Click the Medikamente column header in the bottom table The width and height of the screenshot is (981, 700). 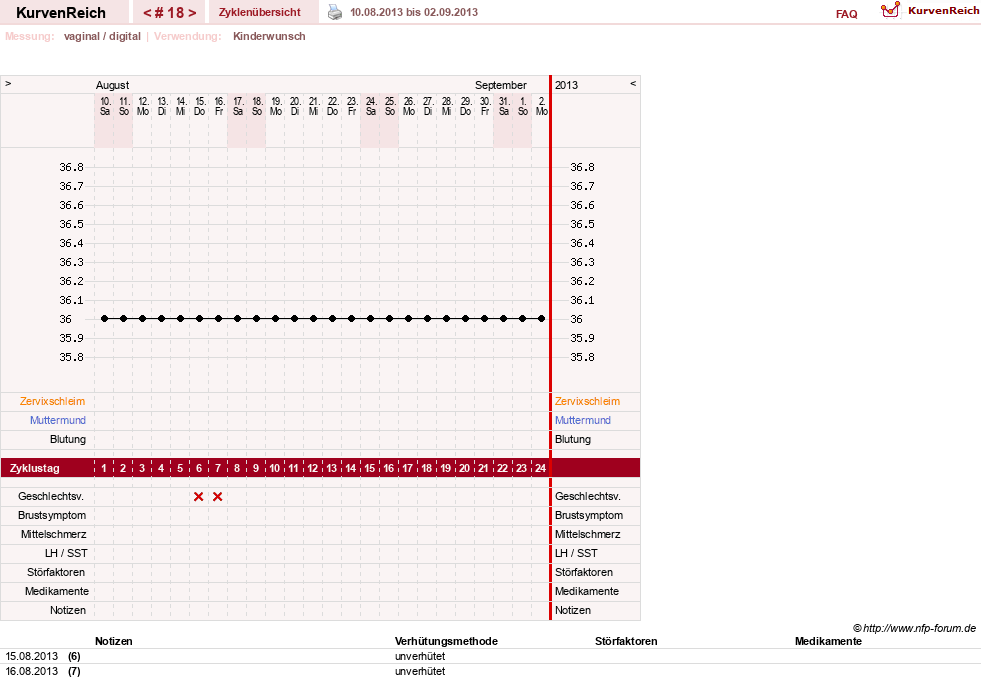click(x=828, y=641)
